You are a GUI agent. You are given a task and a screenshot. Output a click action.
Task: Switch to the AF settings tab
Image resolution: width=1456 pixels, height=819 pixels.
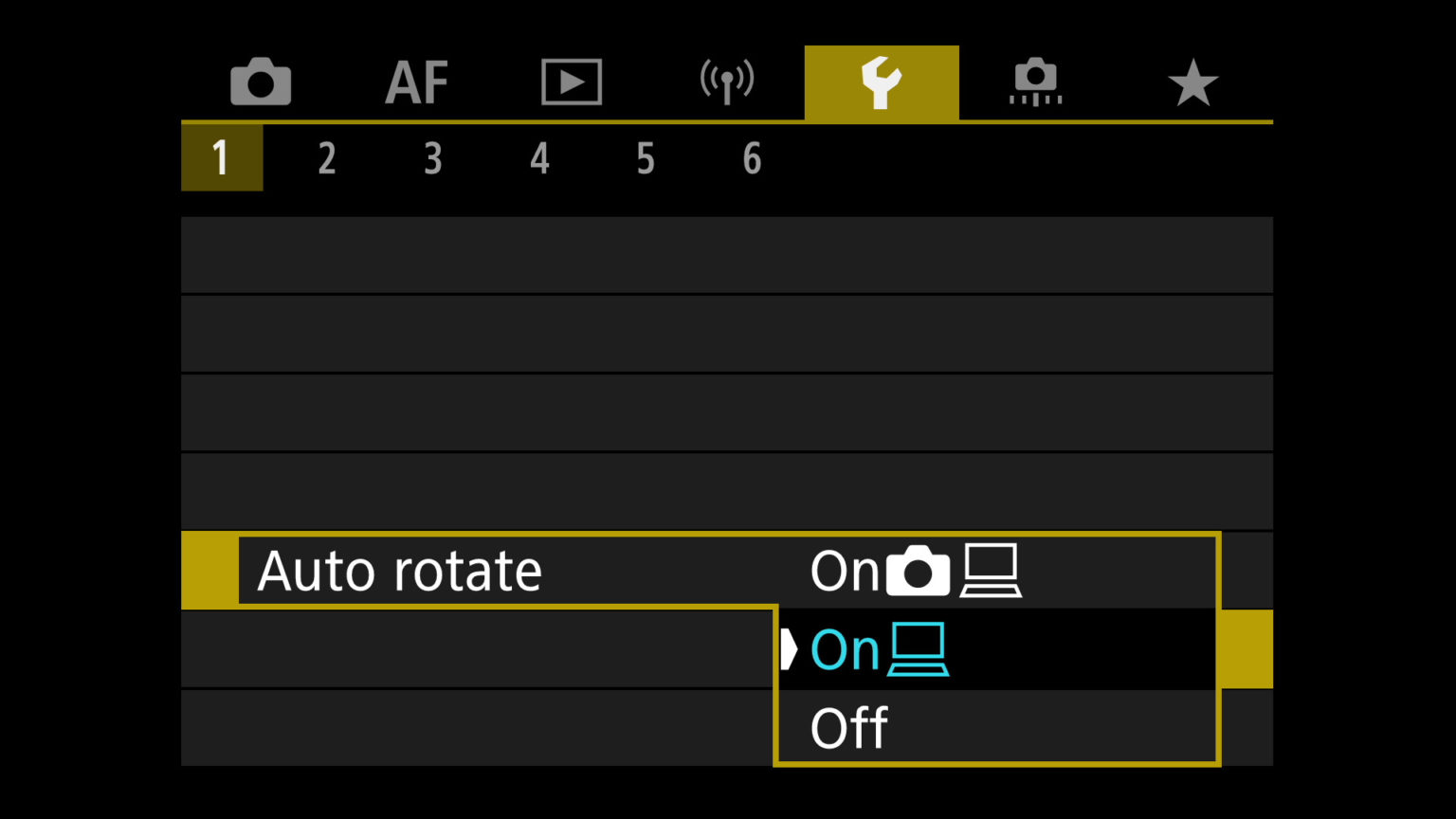(x=416, y=82)
